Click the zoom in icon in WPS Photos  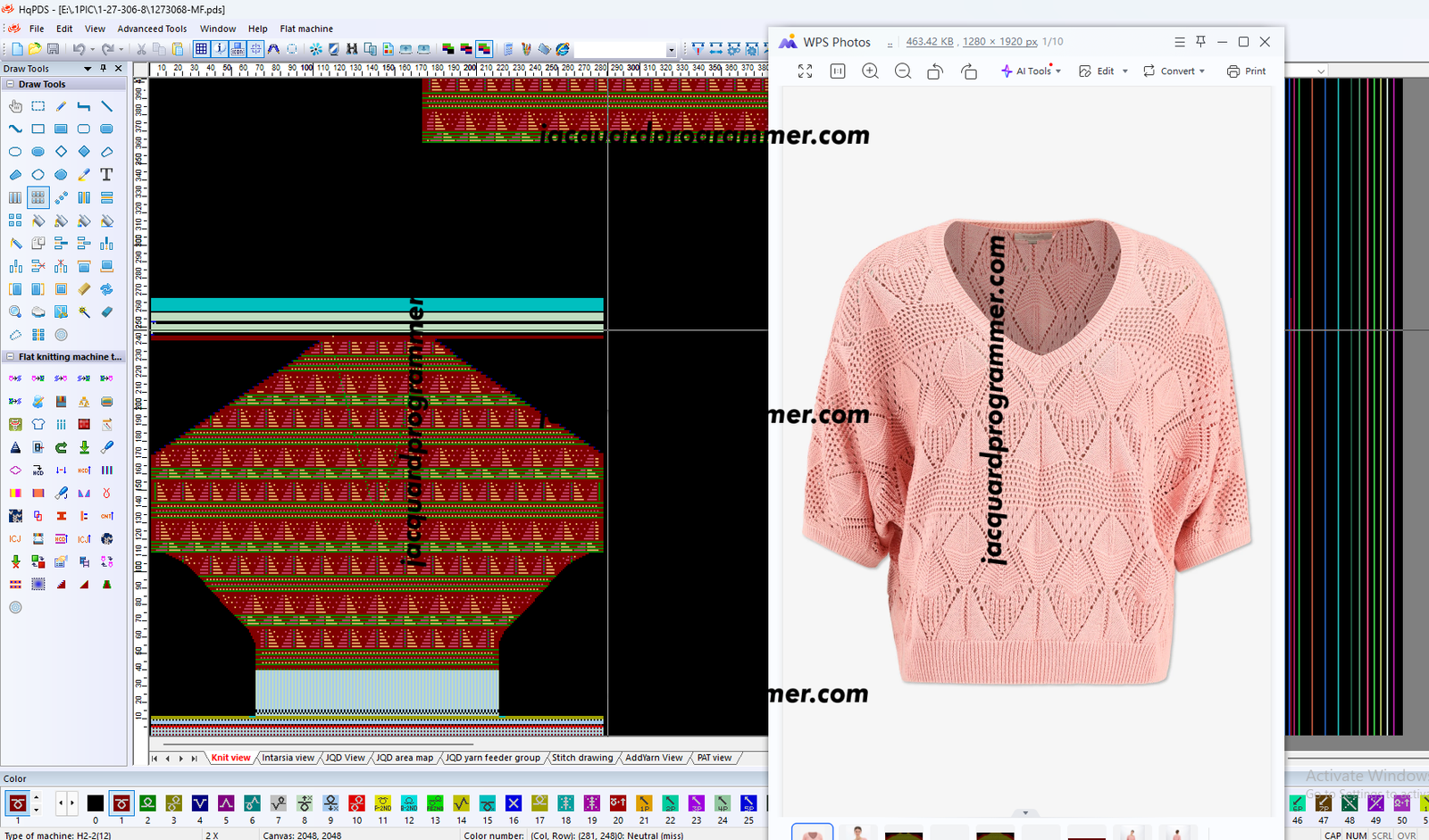[x=870, y=71]
